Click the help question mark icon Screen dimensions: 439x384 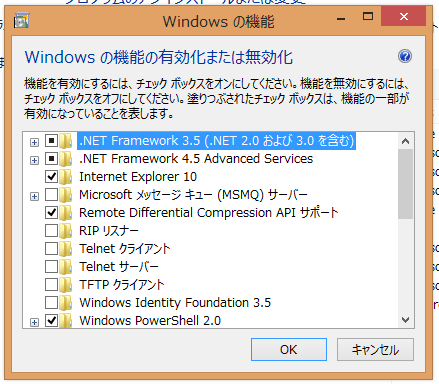[405, 56]
